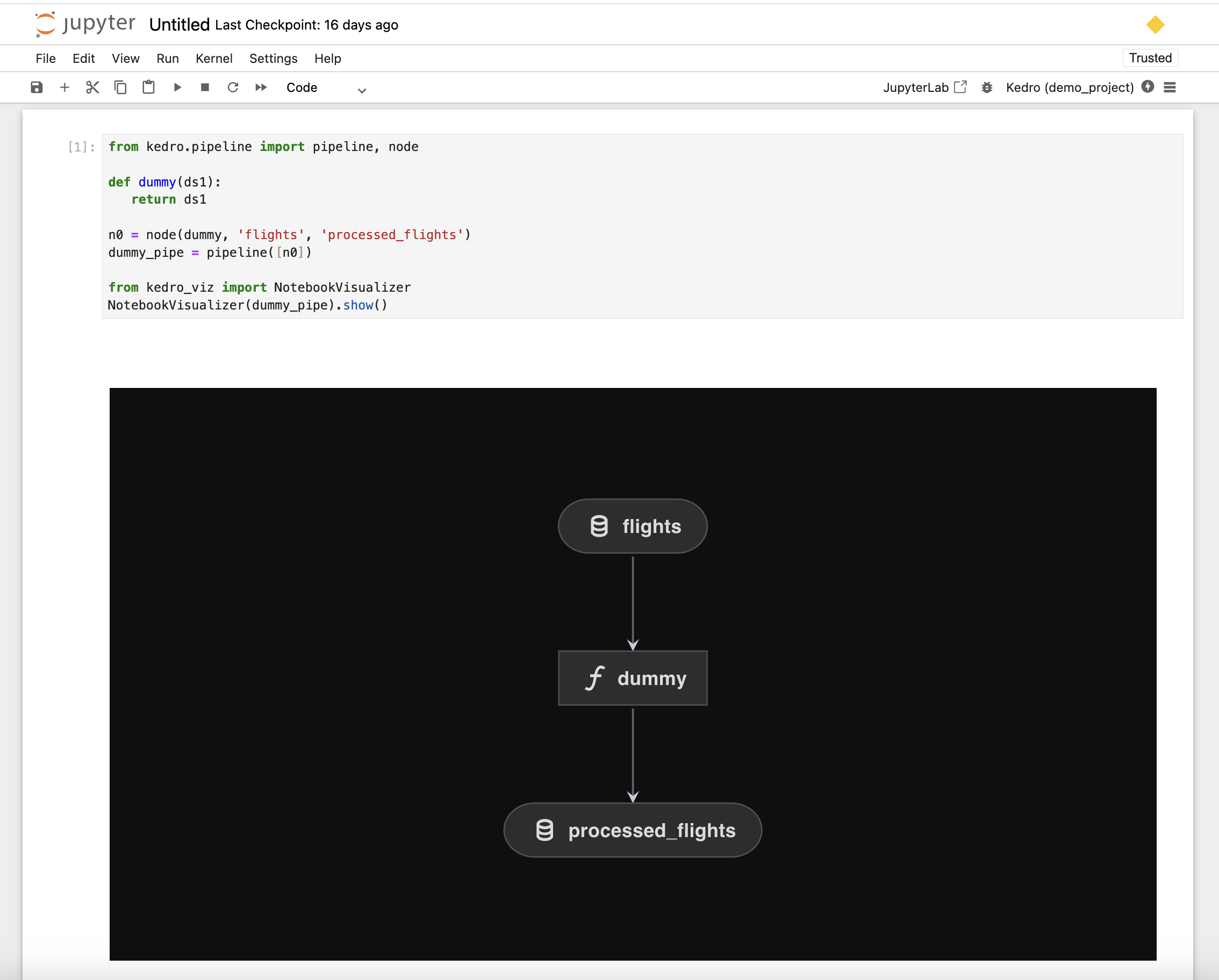Select the cell prompt [1]:
This screenshot has width=1219, height=980.
(81, 147)
